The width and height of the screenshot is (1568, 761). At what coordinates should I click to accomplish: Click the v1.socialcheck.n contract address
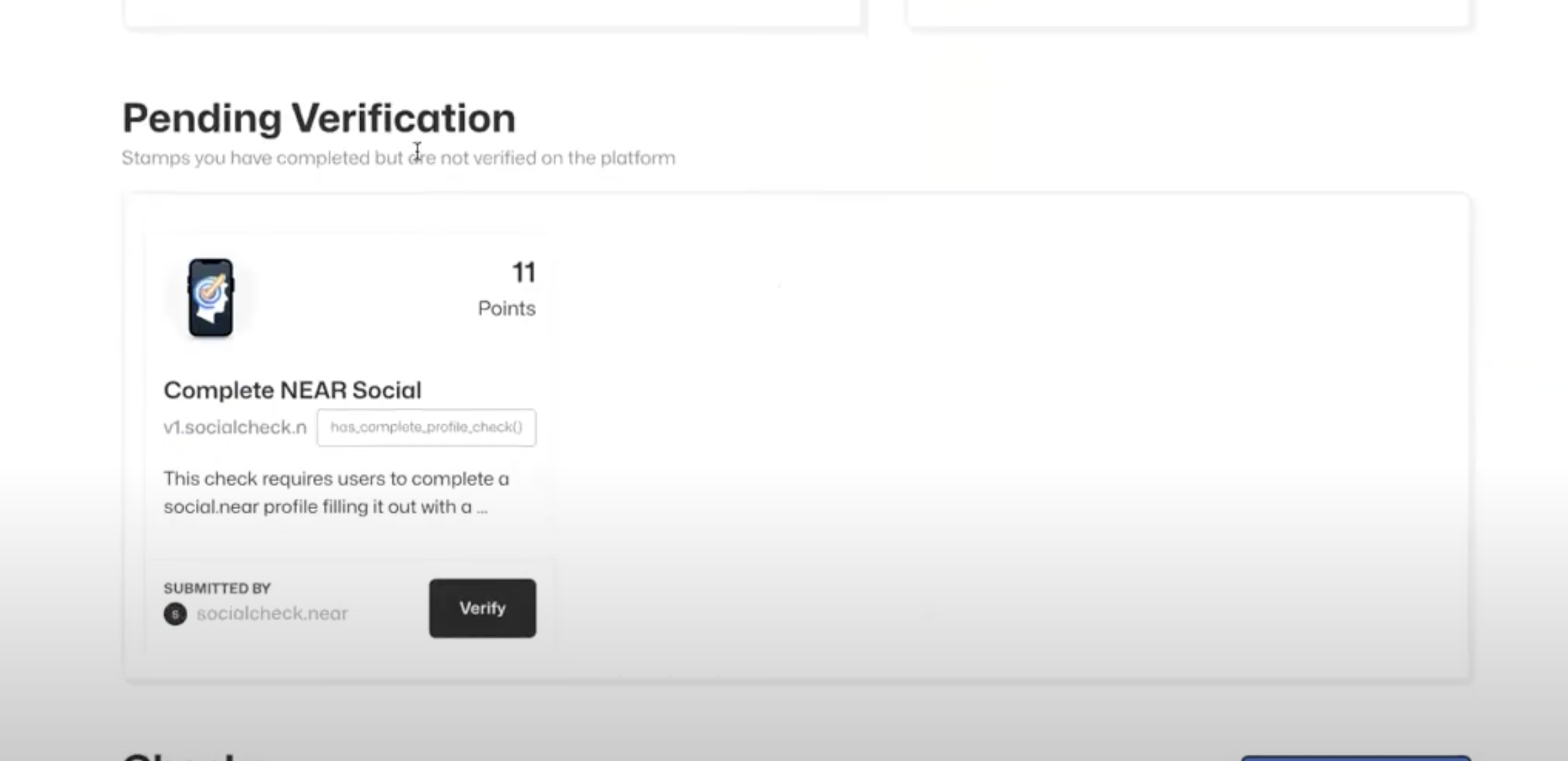pos(235,428)
